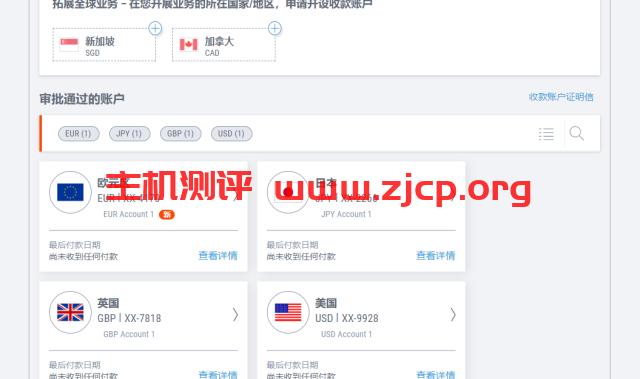
Task: Switch to list view icon
Action: 546,134
